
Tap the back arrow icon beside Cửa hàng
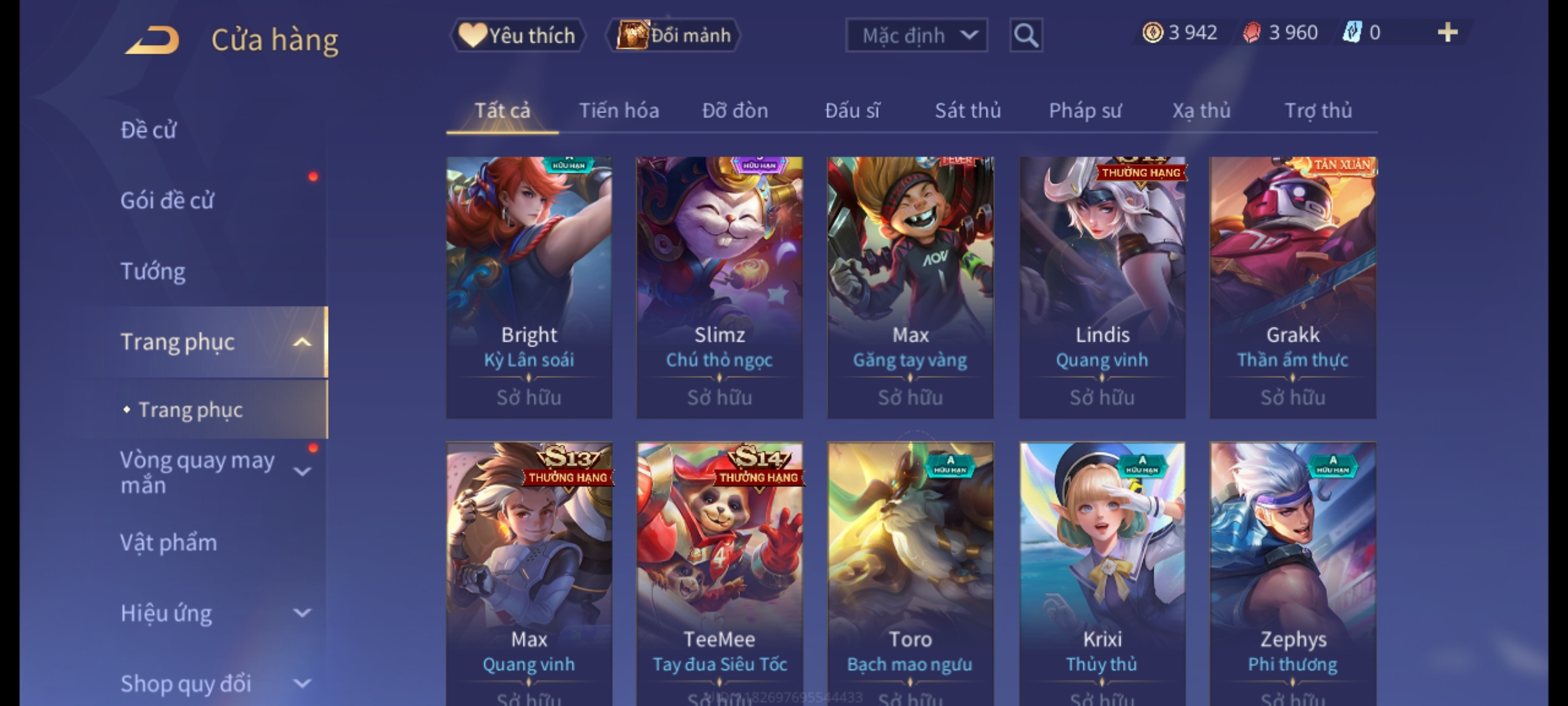click(x=153, y=41)
